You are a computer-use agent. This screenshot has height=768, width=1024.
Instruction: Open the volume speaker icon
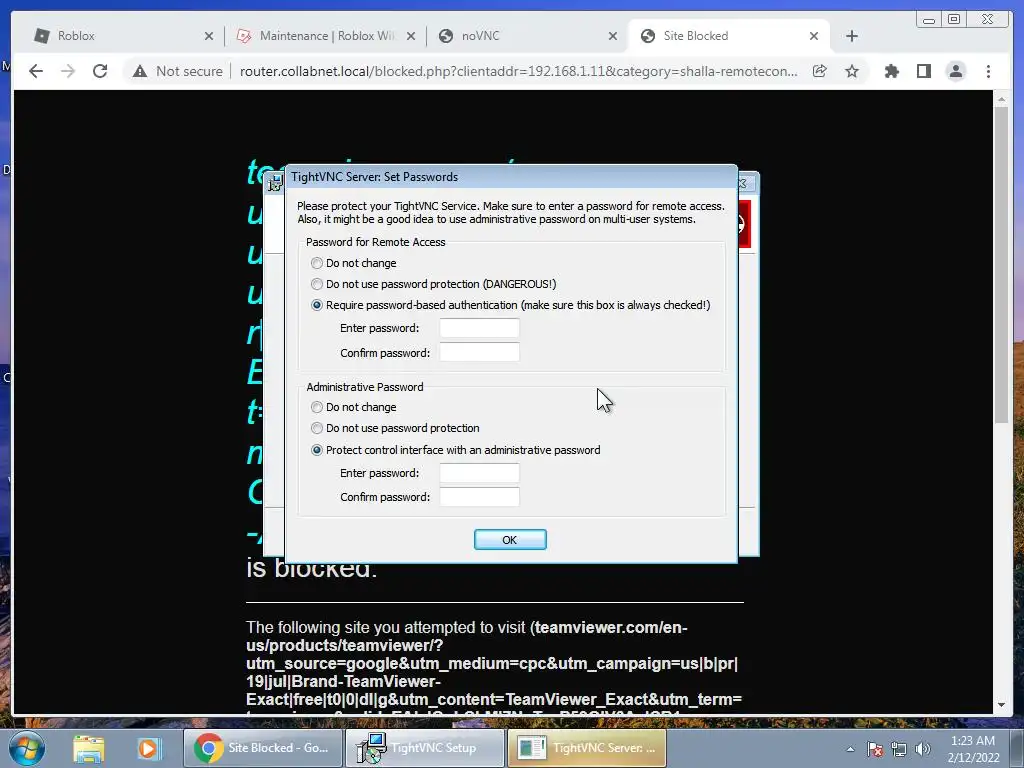pos(923,749)
